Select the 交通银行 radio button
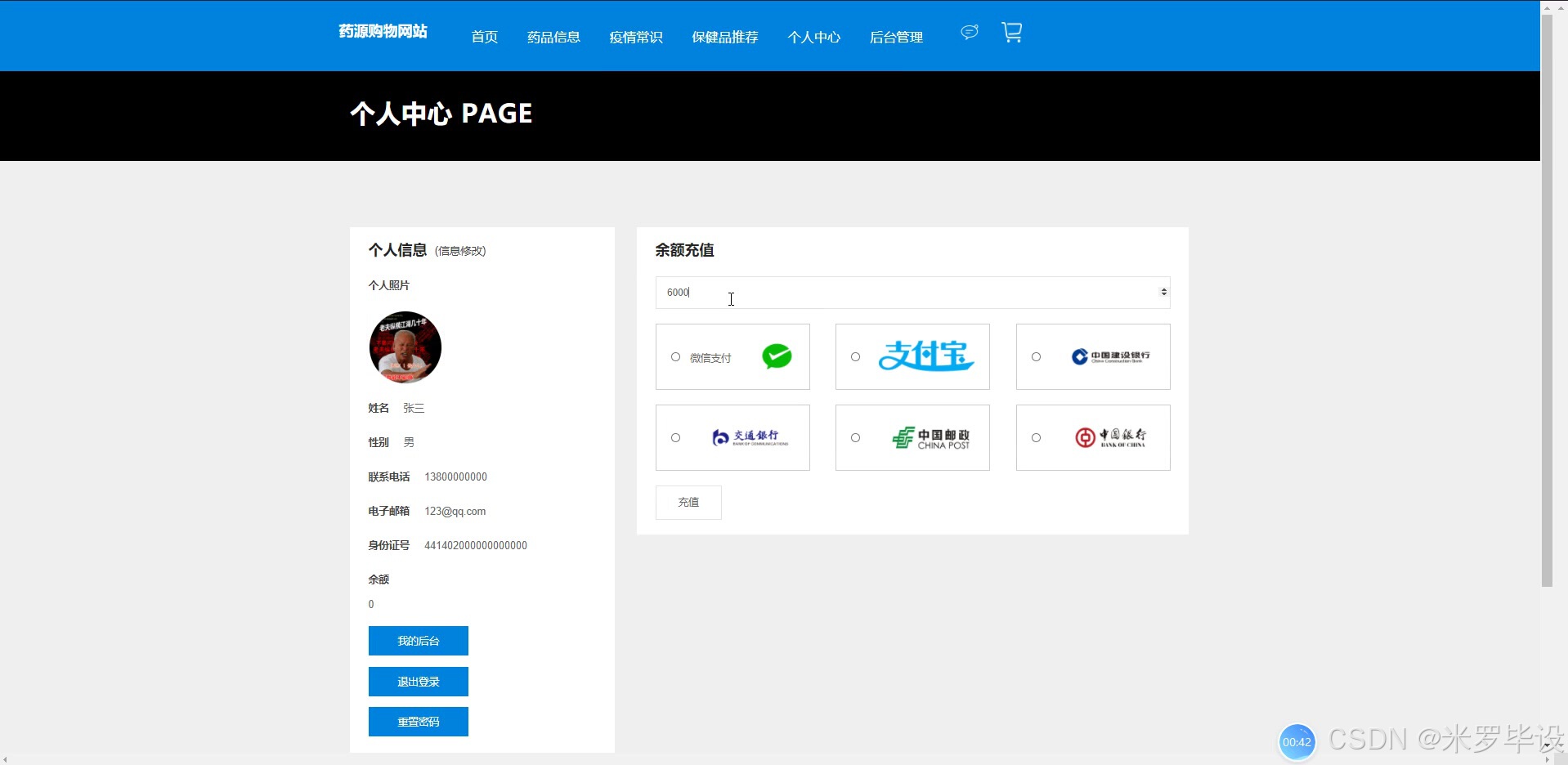Screen dimensions: 1568x765 pyautogui.click(x=675, y=438)
